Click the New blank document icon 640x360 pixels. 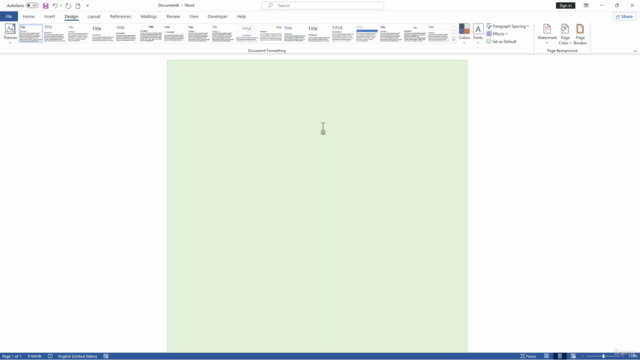78,6
